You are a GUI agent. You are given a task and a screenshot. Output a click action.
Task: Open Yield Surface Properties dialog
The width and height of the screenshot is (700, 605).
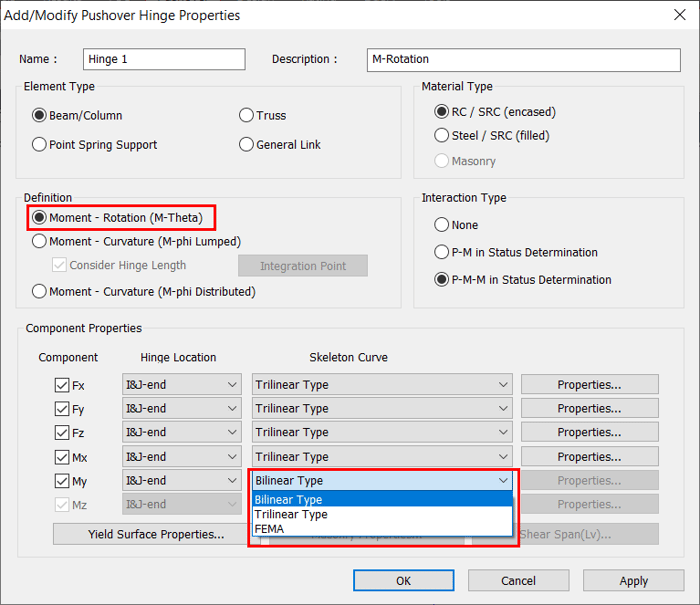pos(156,534)
